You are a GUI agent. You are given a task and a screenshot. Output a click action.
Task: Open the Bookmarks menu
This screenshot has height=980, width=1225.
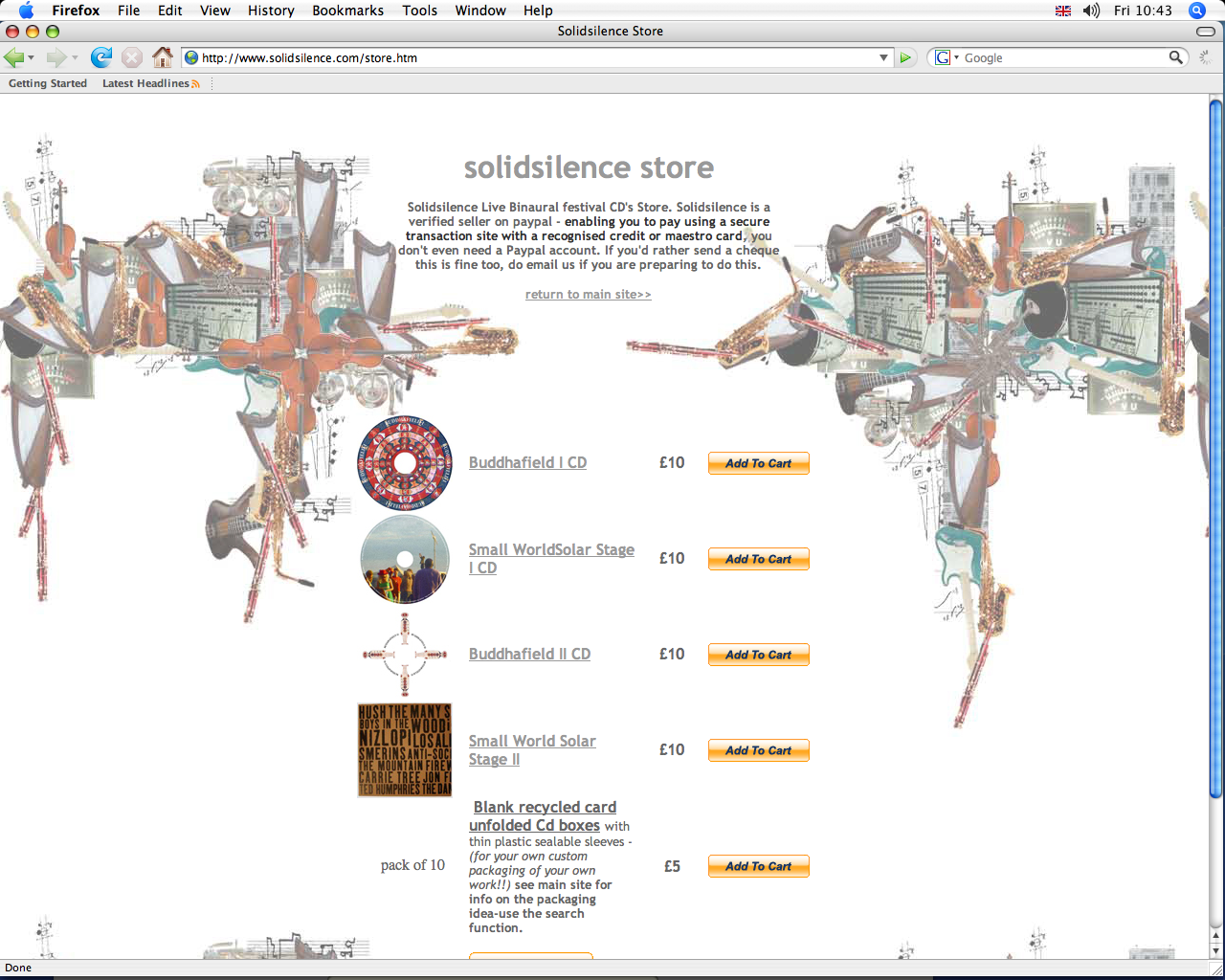347,11
